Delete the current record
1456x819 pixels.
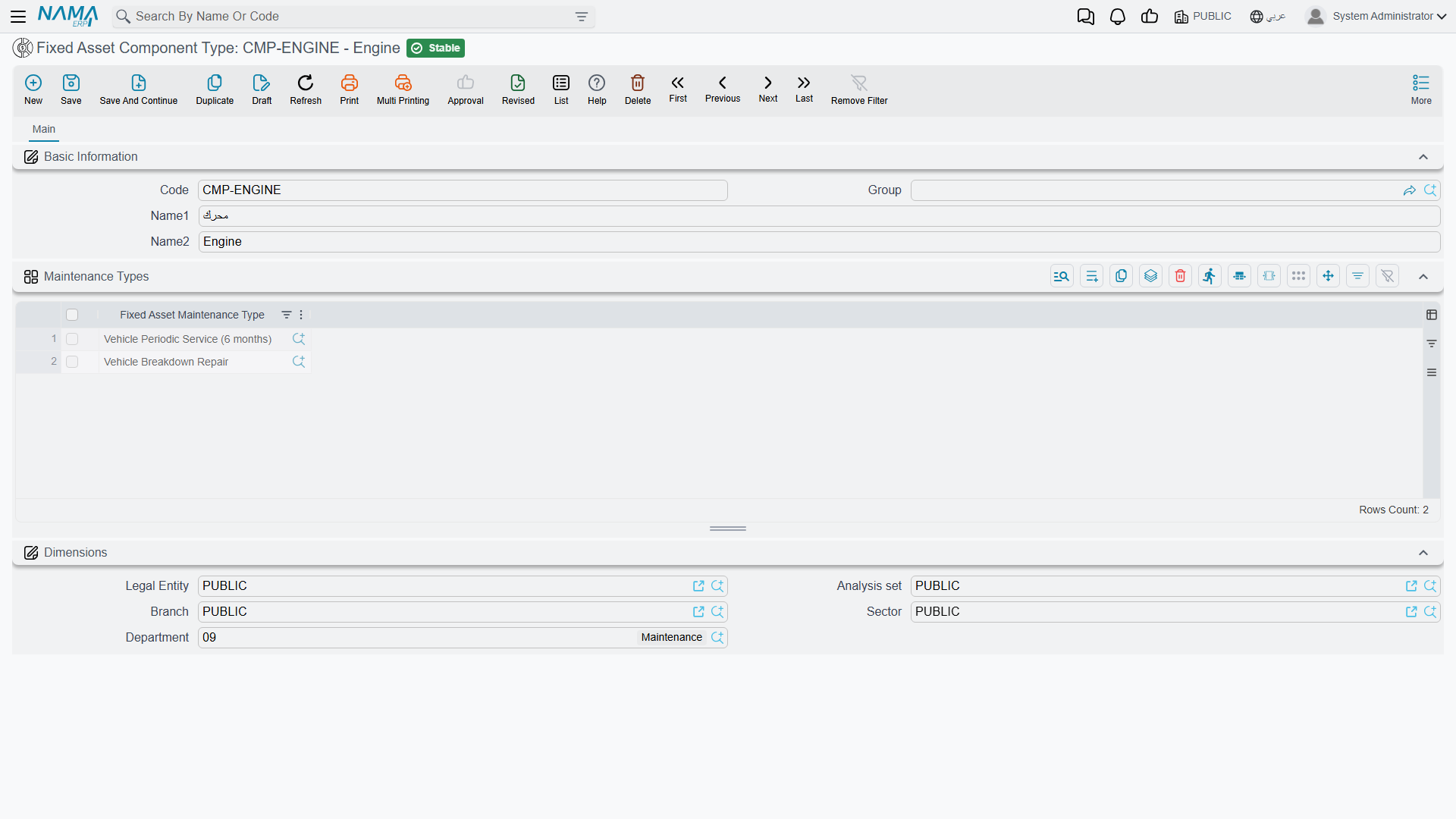coord(638,89)
